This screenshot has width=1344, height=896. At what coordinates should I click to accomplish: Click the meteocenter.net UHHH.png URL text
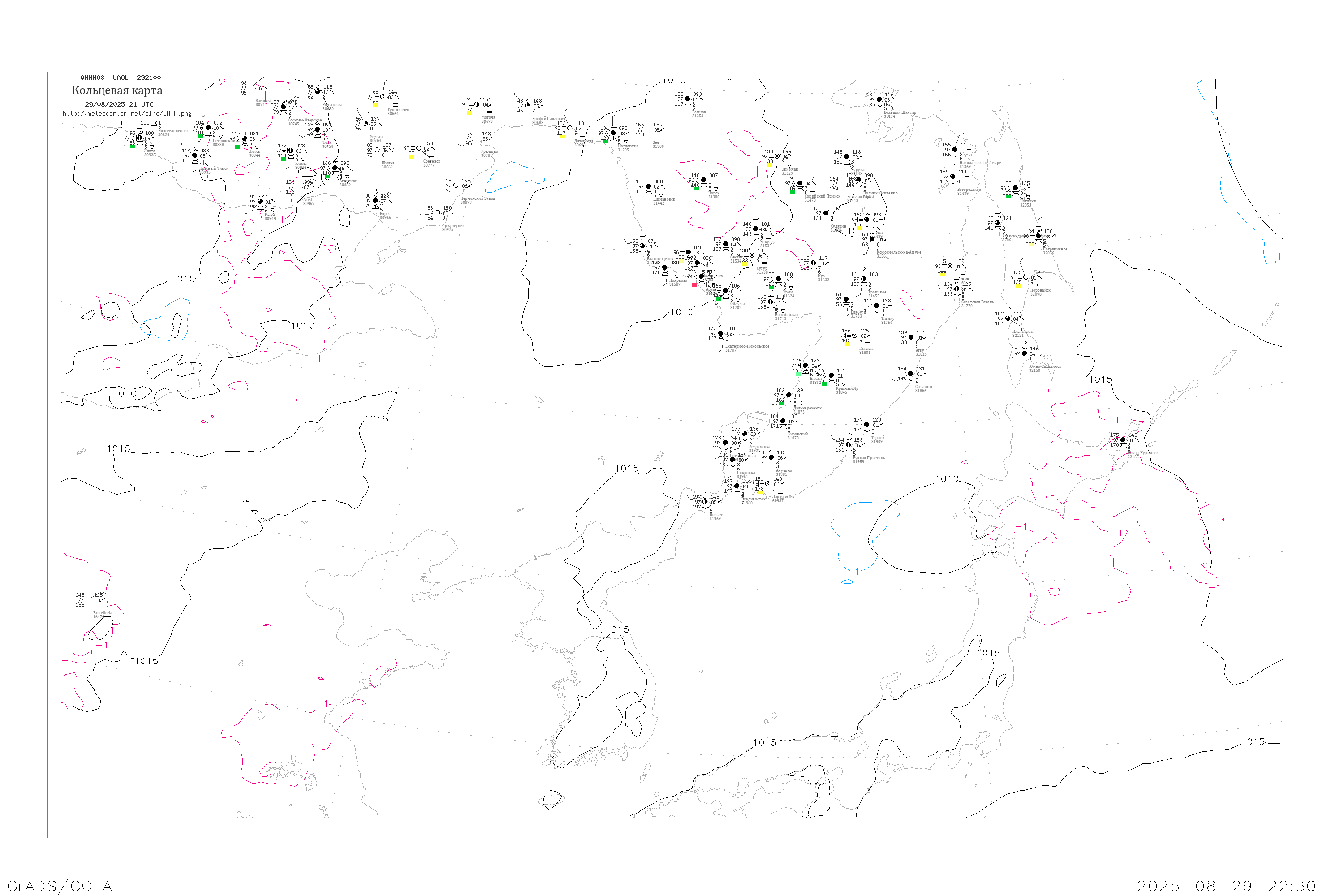coord(127,114)
